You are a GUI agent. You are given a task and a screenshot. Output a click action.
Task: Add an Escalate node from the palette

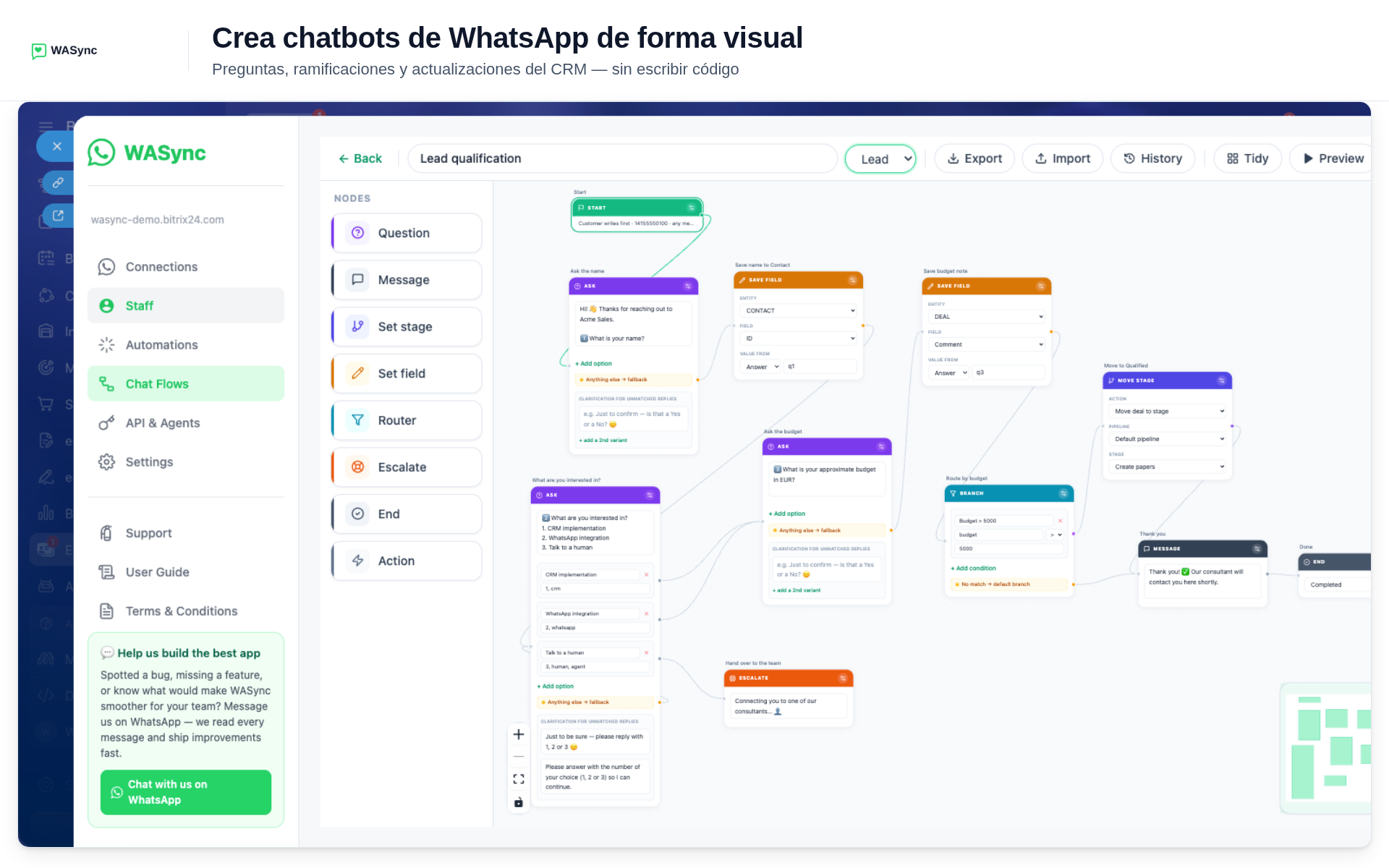pyautogui.click(x=407, y=467)
